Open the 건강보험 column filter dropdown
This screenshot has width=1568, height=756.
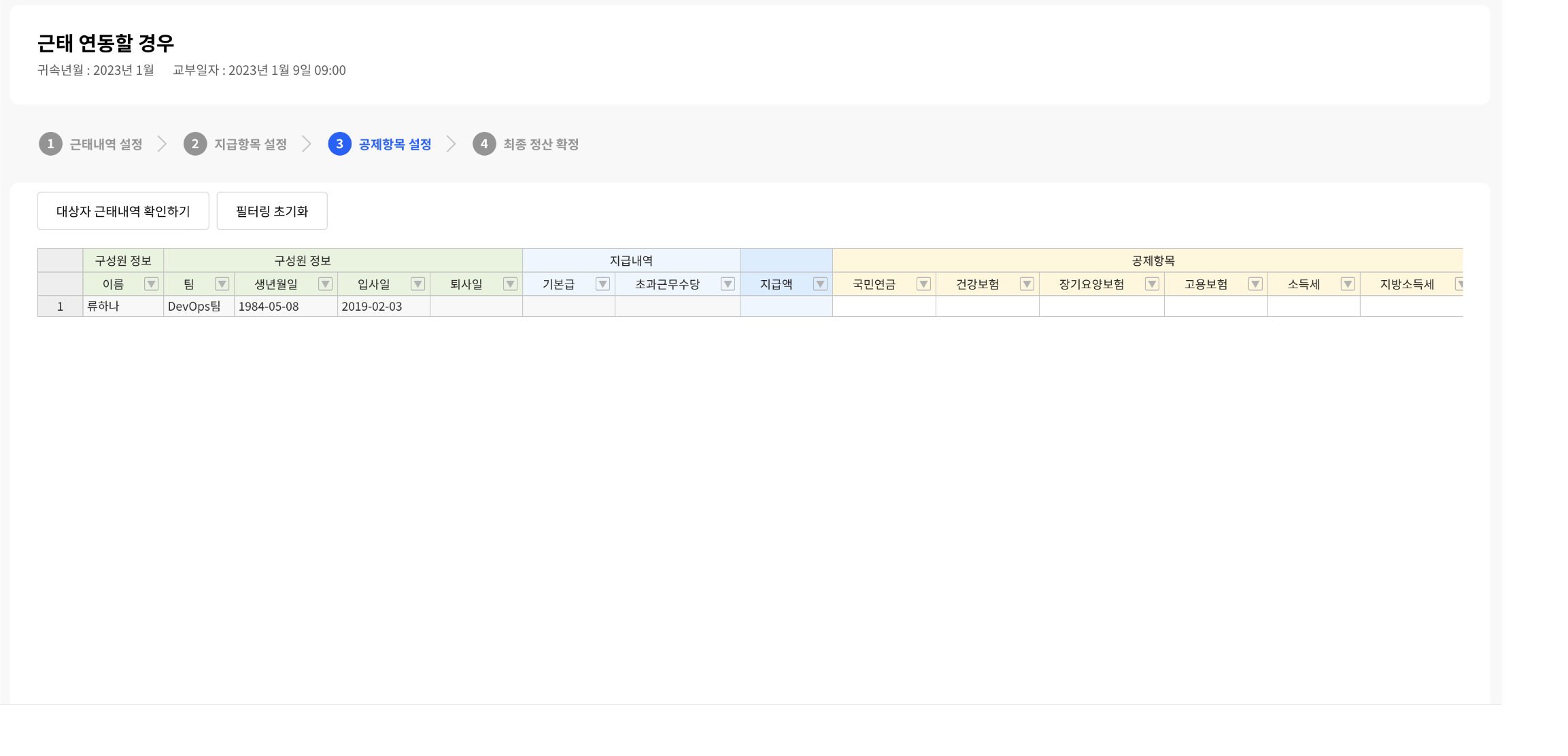(x=1027, y=284)
